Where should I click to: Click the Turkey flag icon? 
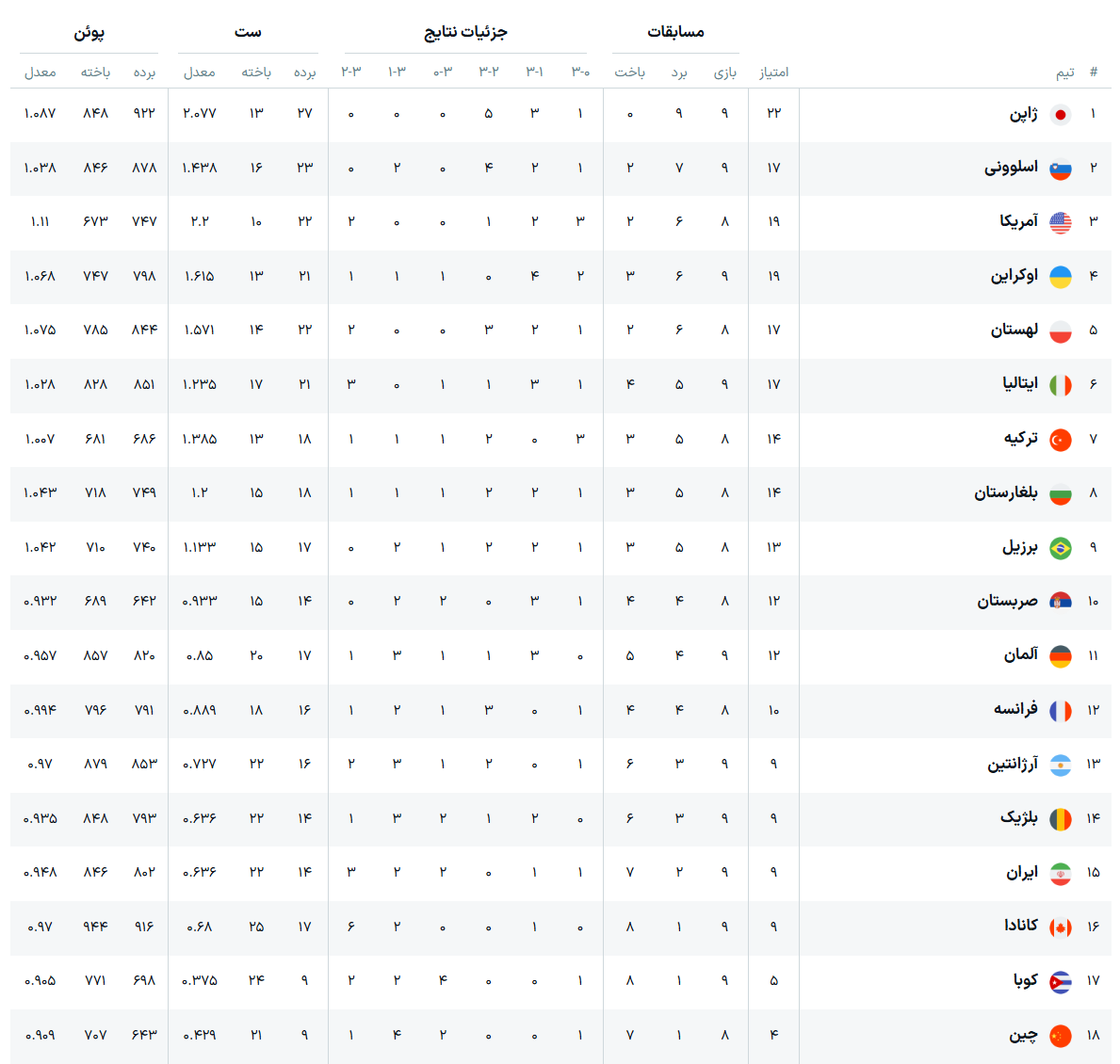point(1060,440)
